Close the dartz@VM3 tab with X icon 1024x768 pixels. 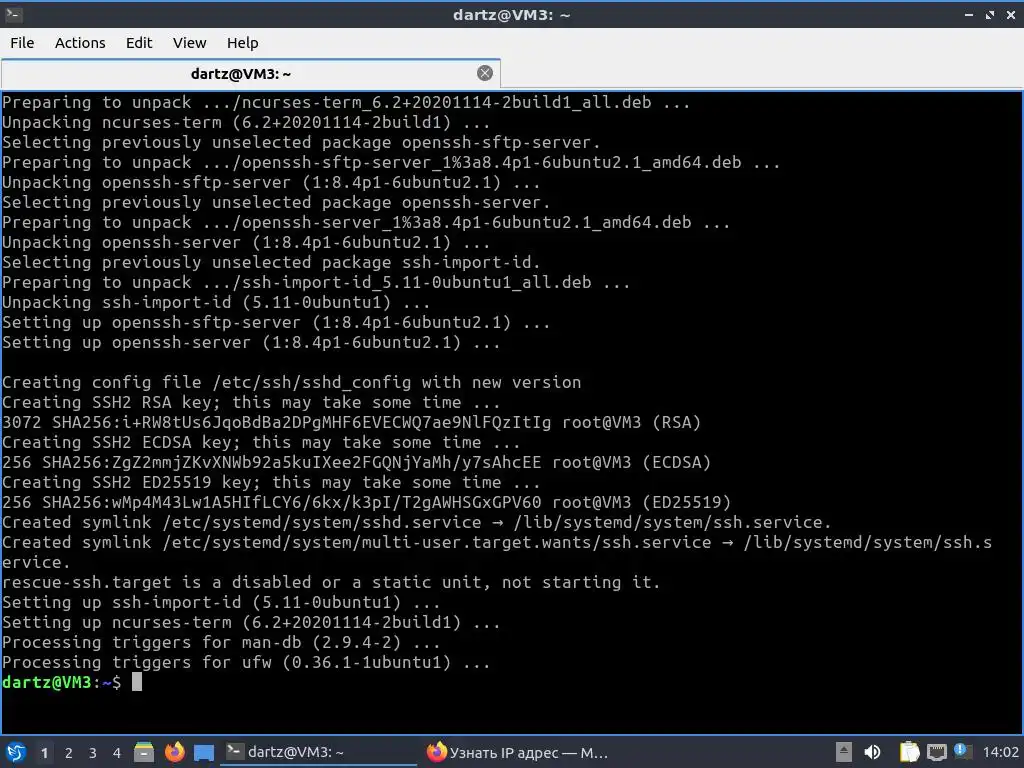[485, 73]
